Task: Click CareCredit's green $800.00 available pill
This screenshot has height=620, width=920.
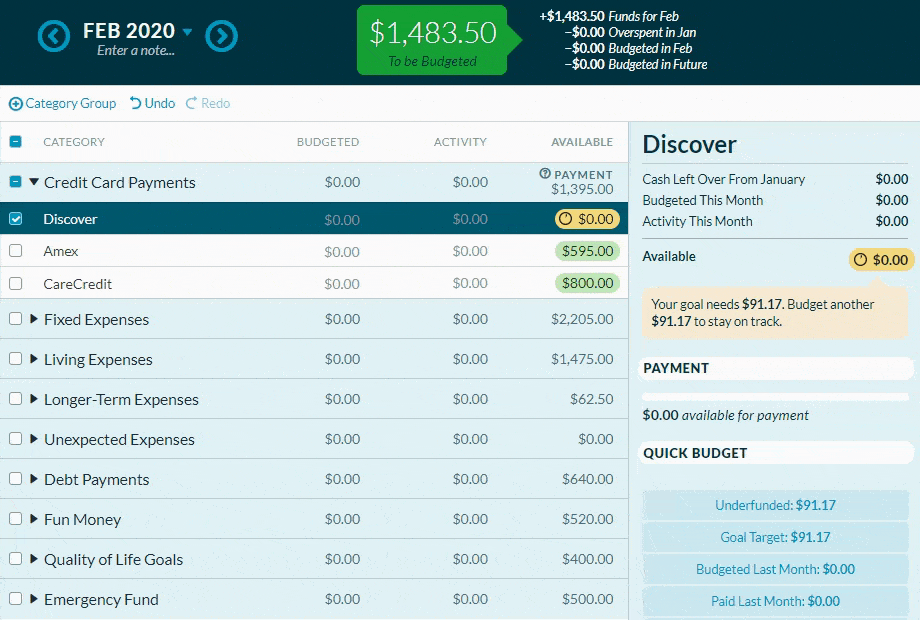Action: 587,283
